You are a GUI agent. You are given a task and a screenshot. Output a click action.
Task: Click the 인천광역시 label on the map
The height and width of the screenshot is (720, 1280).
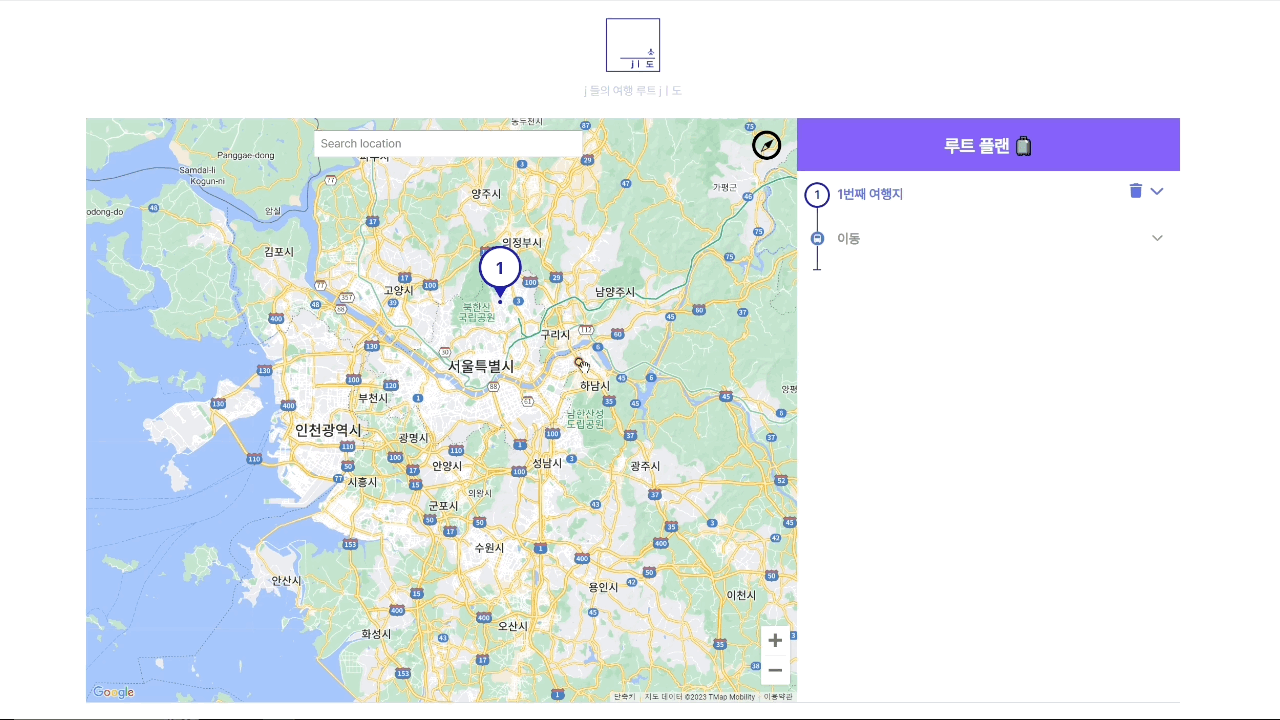point(328,430)
